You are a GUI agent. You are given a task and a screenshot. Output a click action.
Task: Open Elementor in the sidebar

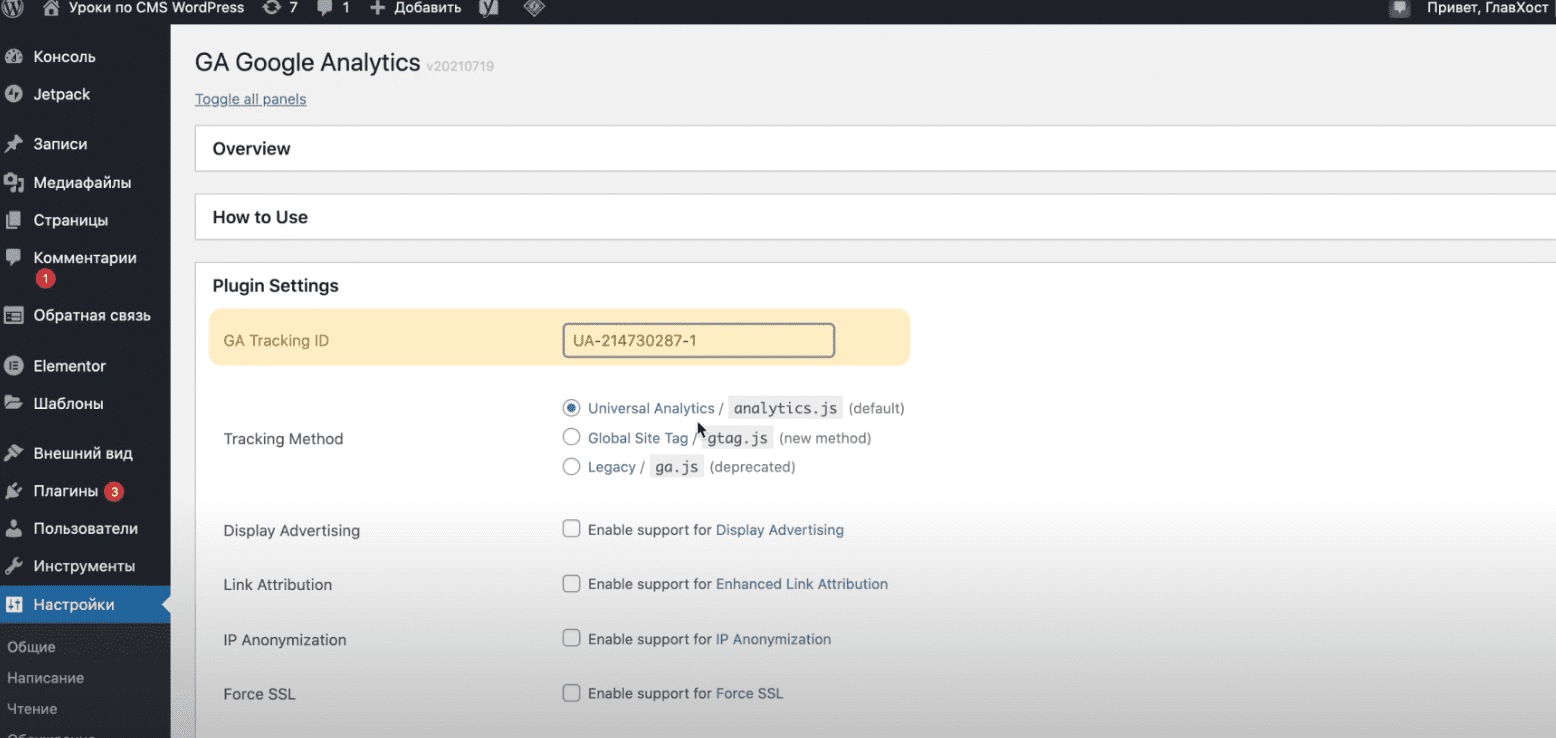click(69, 366)
